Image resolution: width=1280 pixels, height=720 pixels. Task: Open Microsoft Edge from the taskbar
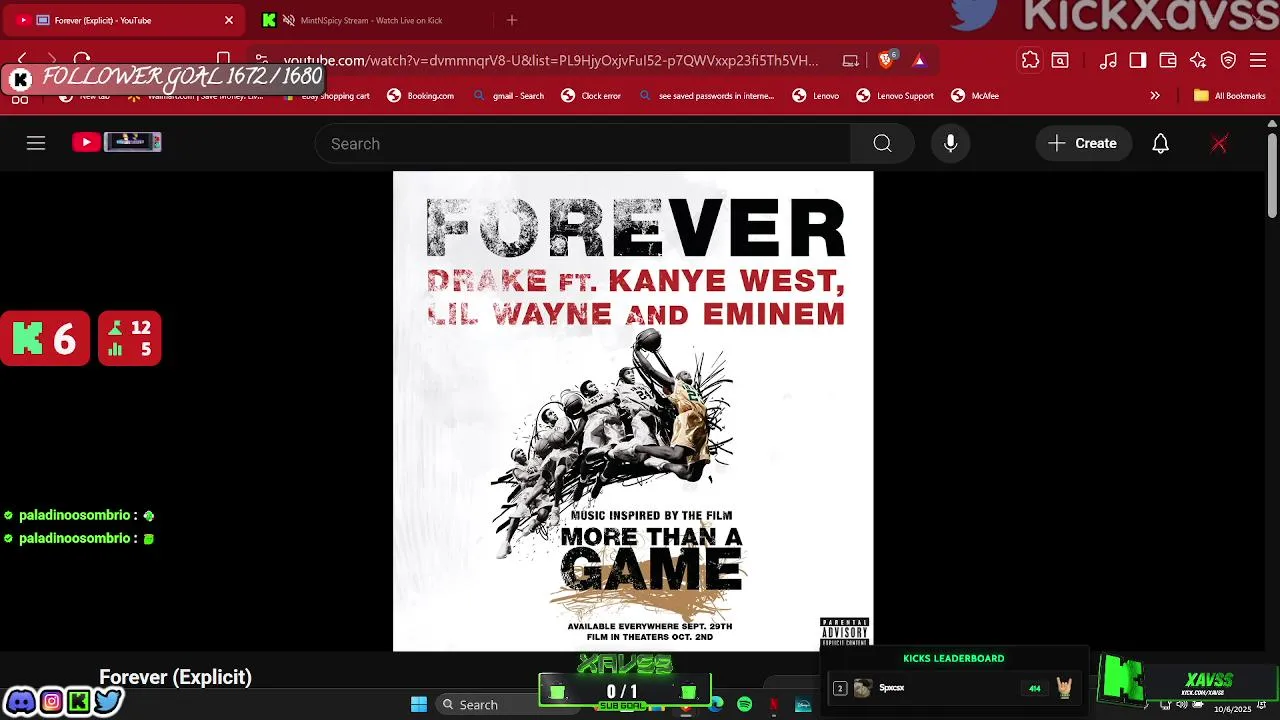(716, 704)
